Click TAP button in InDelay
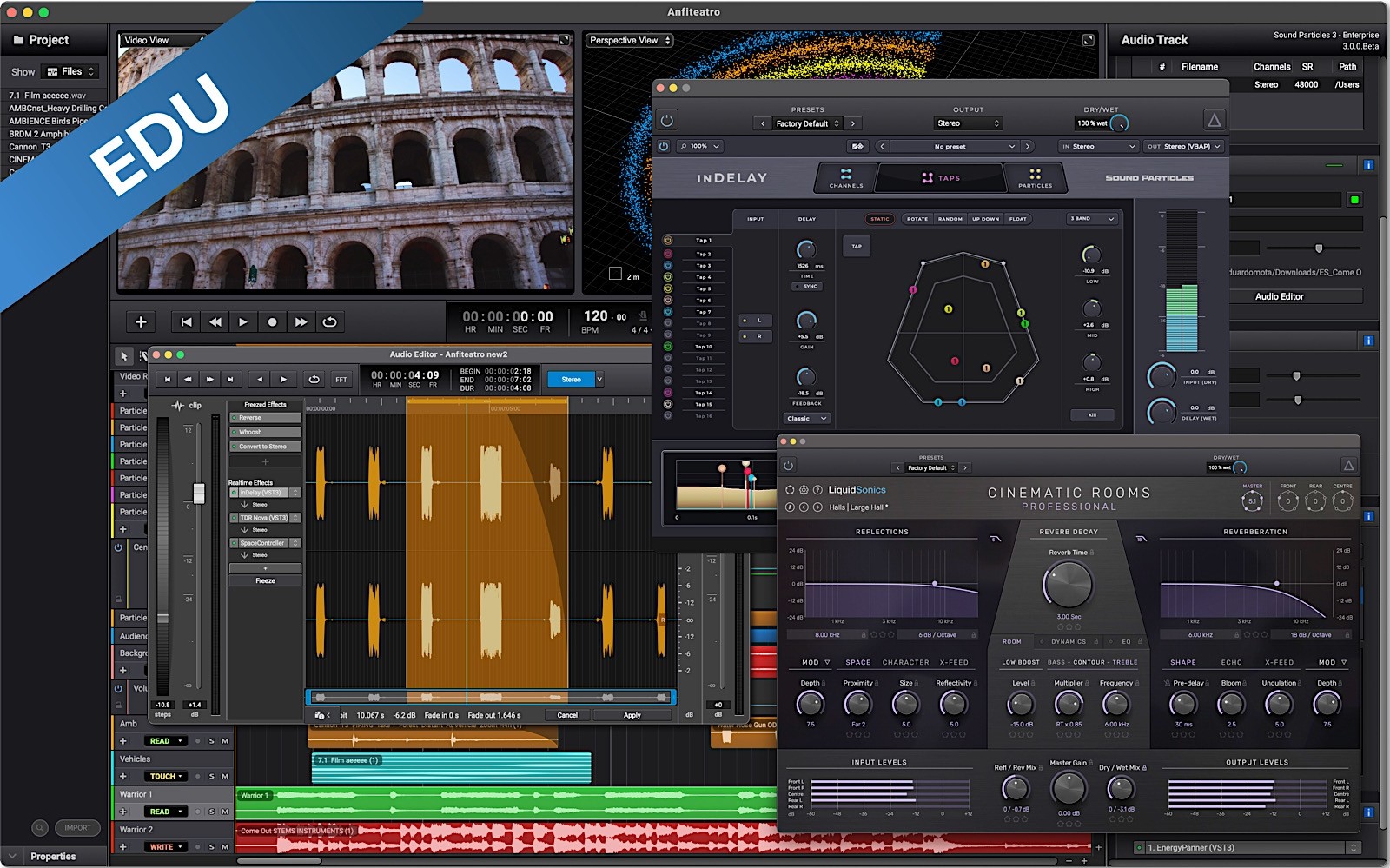Viewport: 1390px width, 868px height. pyautogui.click(x=857, y=246)
